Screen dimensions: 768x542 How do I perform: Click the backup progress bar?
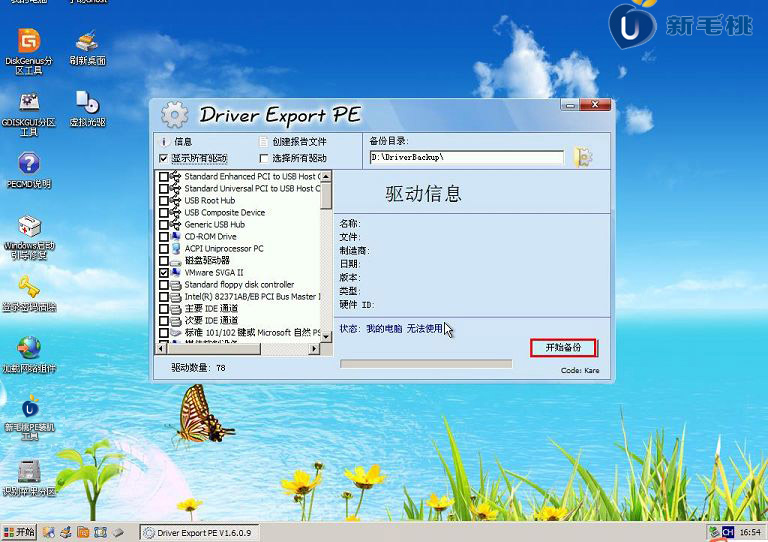426,364
